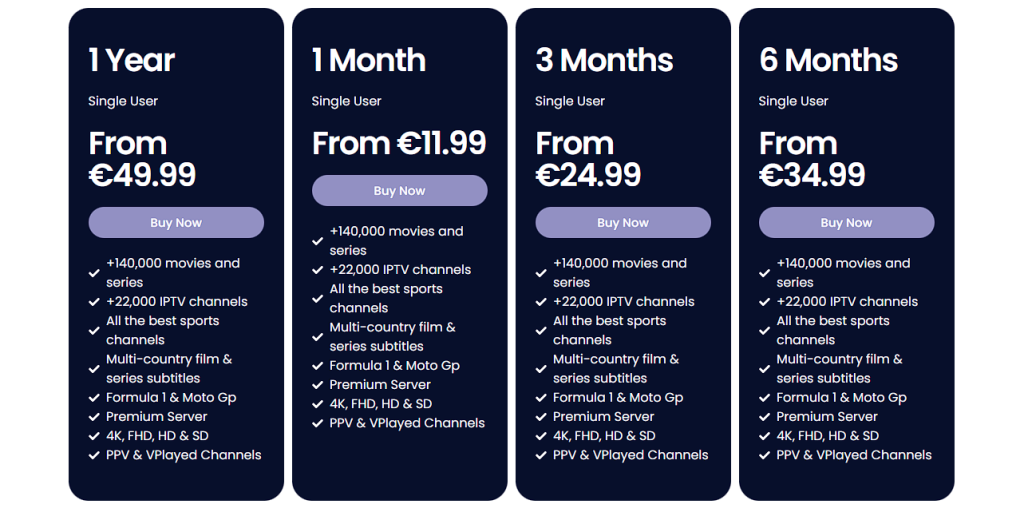Click the 3 Months plan title
Viewport: 1024px width, 512px height.
click(x=605, y=60)
